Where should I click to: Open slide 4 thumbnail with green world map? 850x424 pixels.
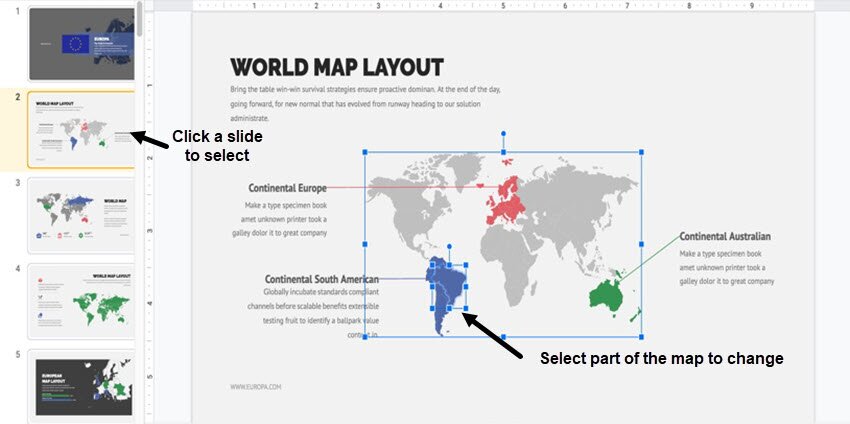point(81,301)
